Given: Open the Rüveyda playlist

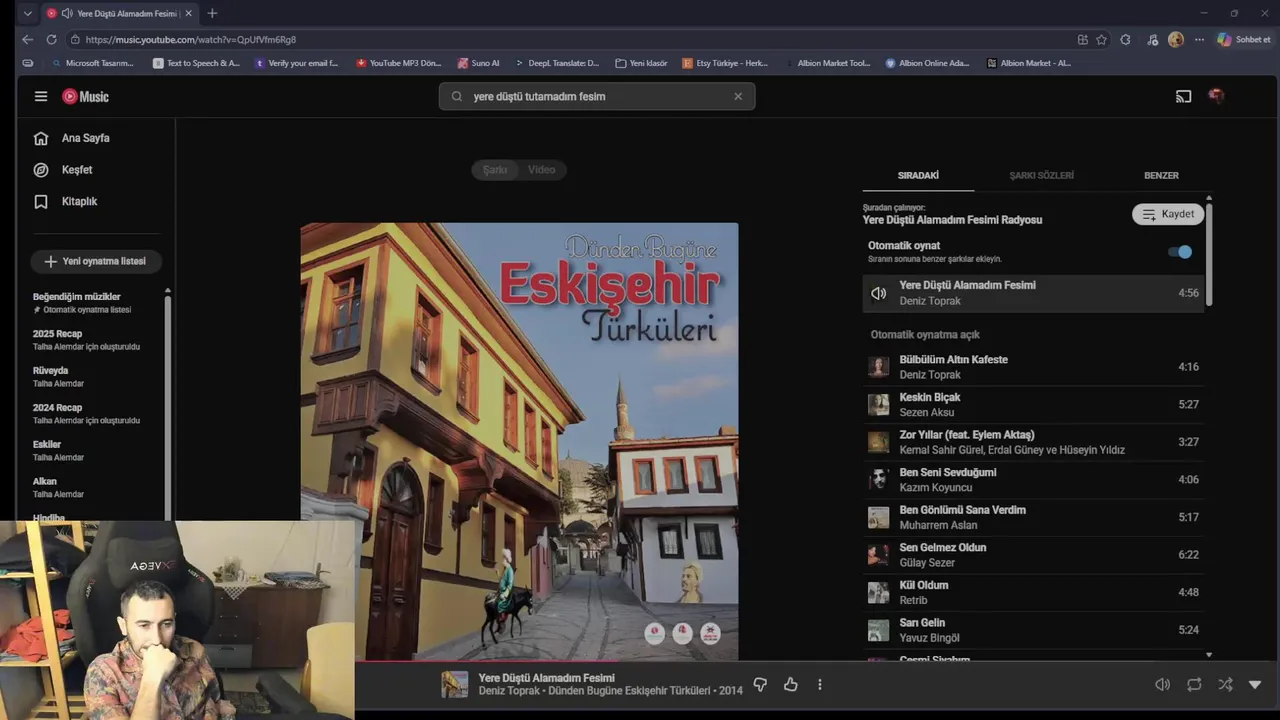Looking at the screenshot, I should click(95, 377).
